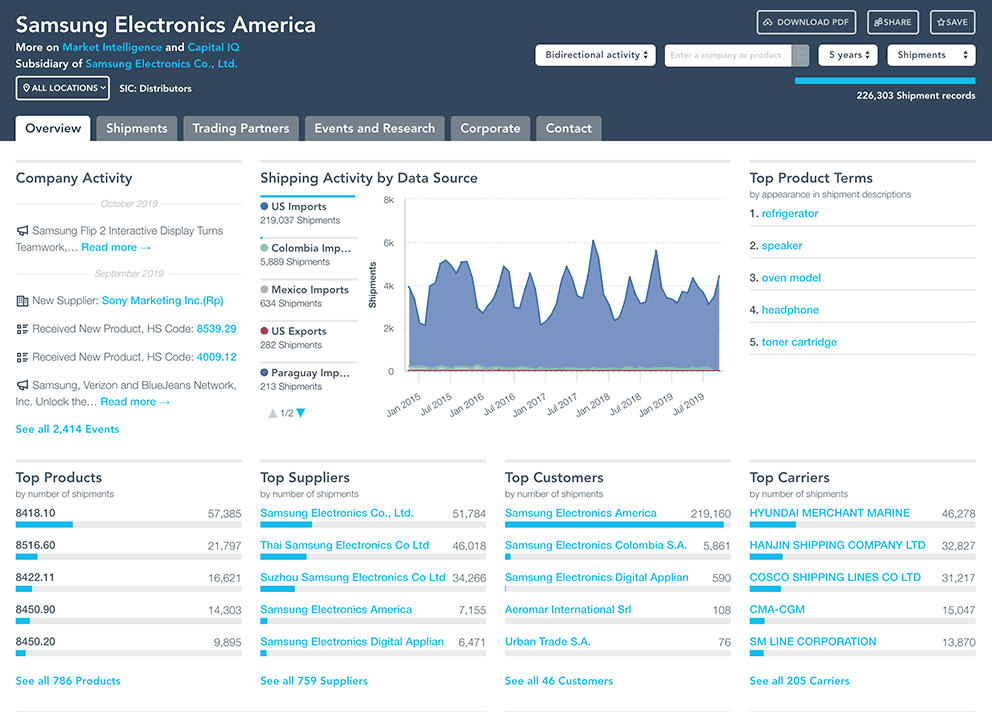The width and height of the screenshot is (992, 712).
Task: Click See all 786 Products
Action: 68,681
